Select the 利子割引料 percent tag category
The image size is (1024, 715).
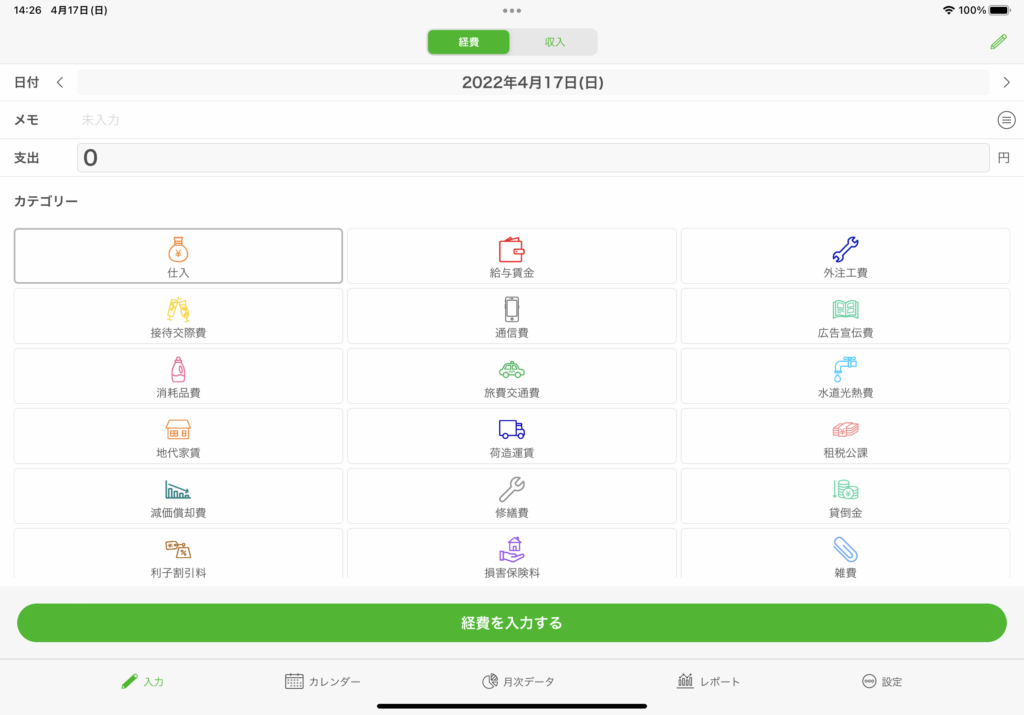(178, 554)
